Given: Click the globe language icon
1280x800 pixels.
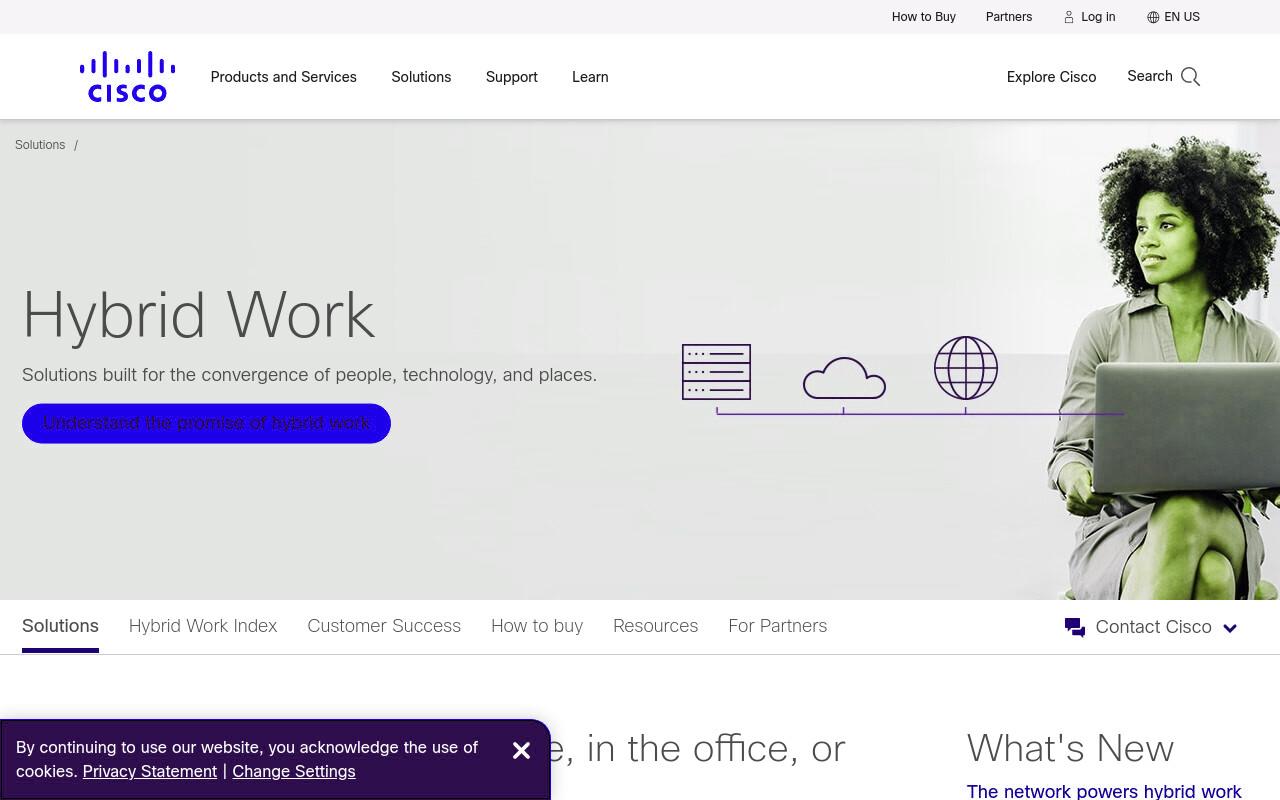Looking at the screenshot, I should (x=1153, y=17).
